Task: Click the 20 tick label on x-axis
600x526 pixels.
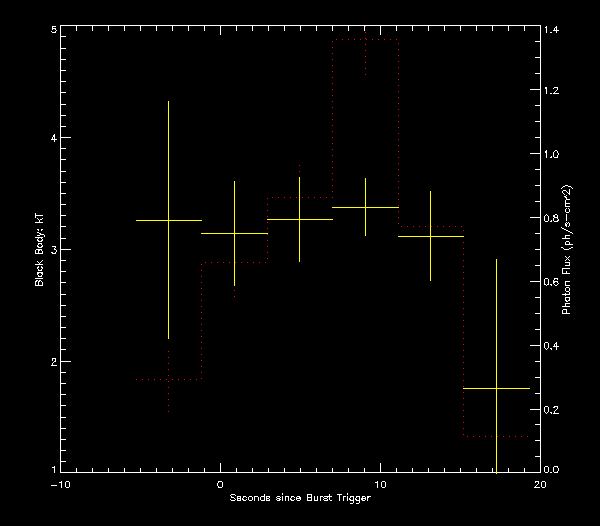Action: pos(540,484)
